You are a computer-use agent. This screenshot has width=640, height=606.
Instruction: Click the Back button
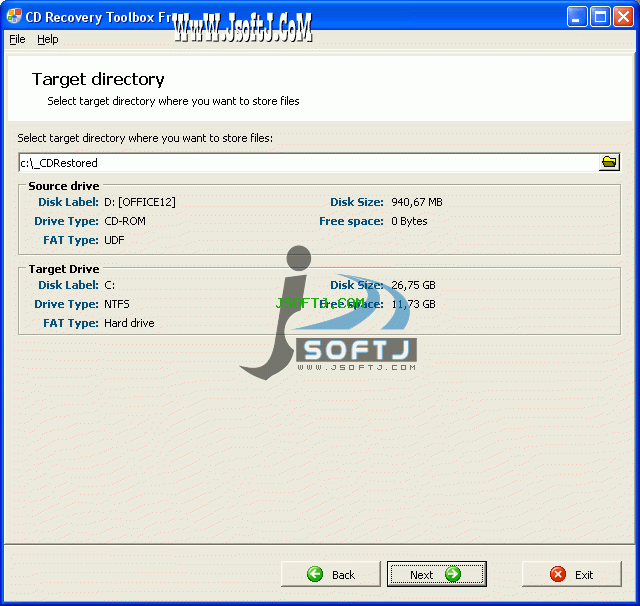coord(331,574)
